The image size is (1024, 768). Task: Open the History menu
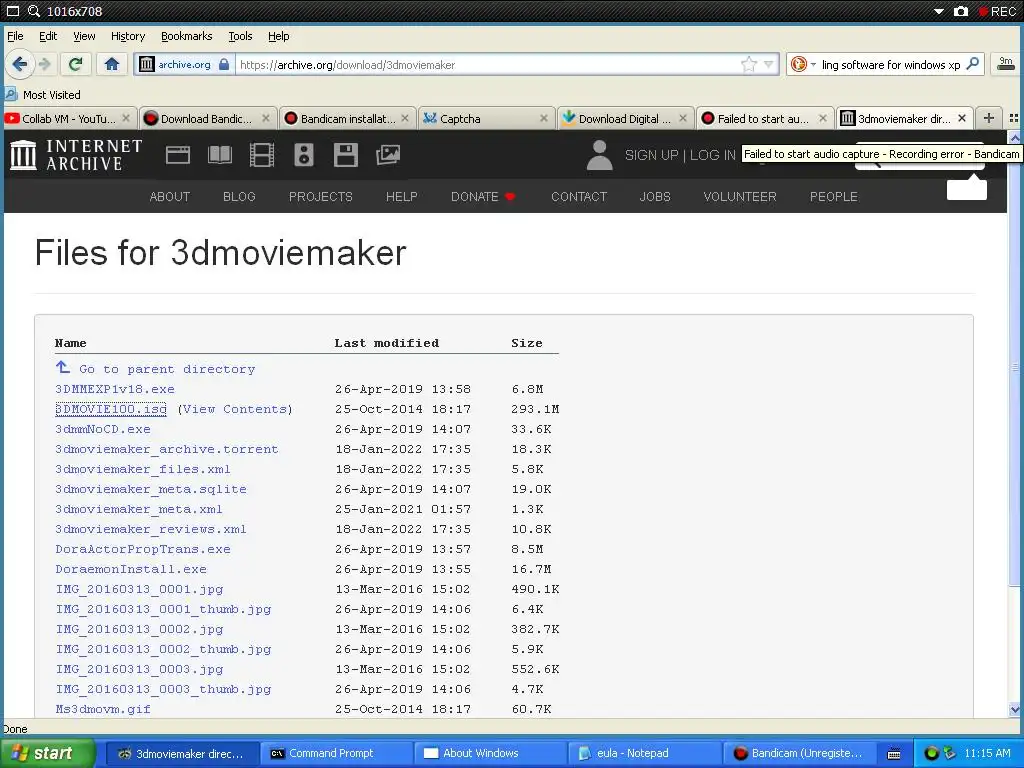point(128,36)
